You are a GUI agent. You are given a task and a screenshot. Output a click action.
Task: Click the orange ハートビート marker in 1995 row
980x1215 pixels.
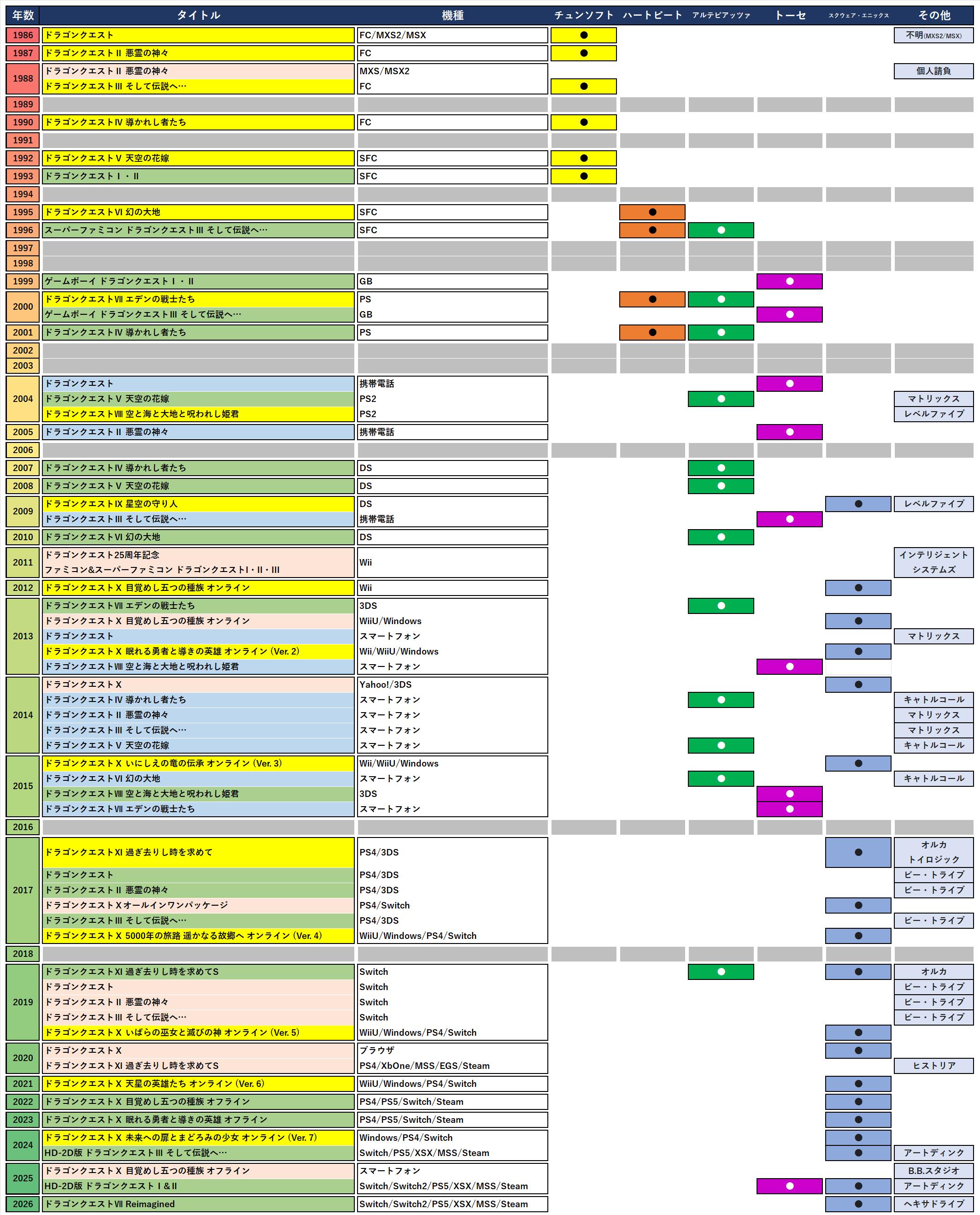[x=652, y=212]
